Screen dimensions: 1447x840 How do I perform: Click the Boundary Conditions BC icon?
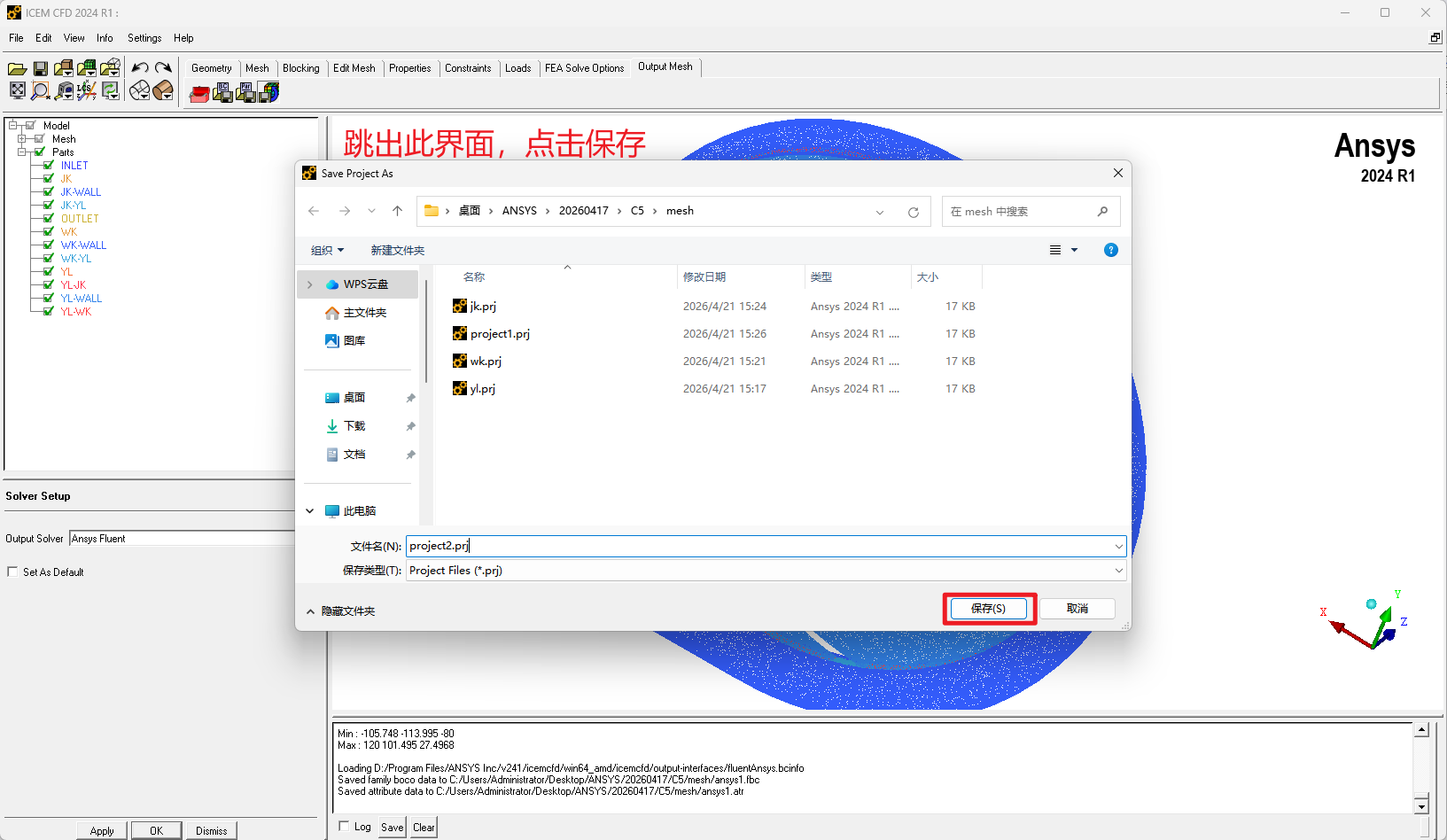tap(223, 93)
